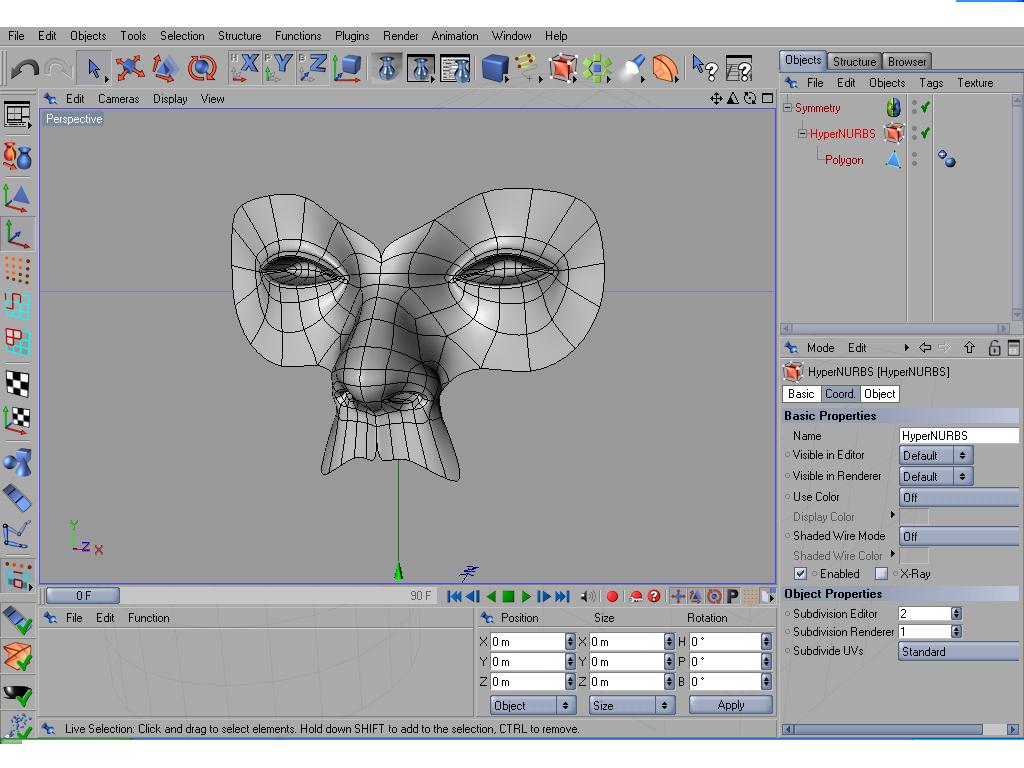Viewport: 1024px width, 768px height.
Task: Select the checkerboard Texture tool
Action: point(17,383)
